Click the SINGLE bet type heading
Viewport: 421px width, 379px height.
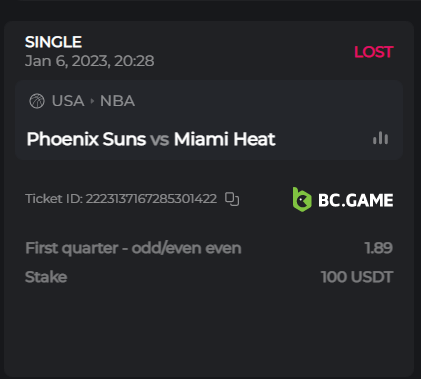point(53,42)
